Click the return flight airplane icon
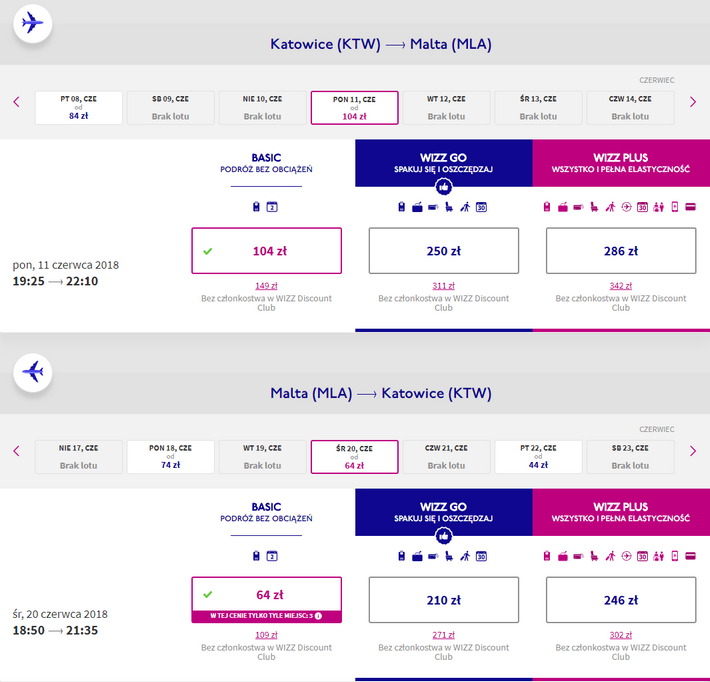 tap(33, 372)
